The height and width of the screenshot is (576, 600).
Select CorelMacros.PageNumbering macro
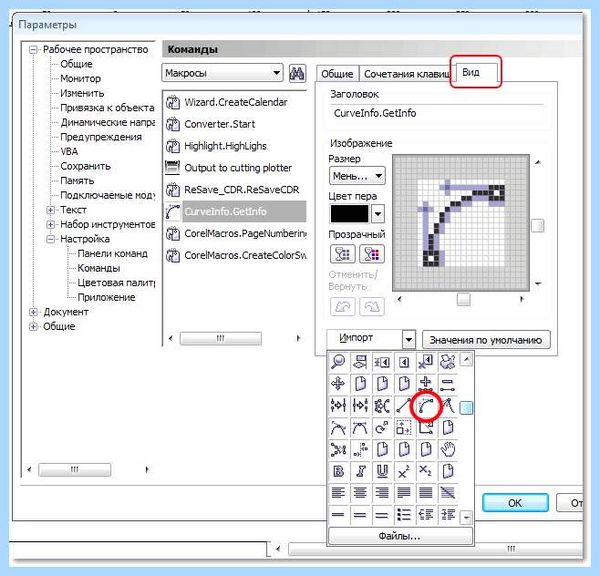236,233
